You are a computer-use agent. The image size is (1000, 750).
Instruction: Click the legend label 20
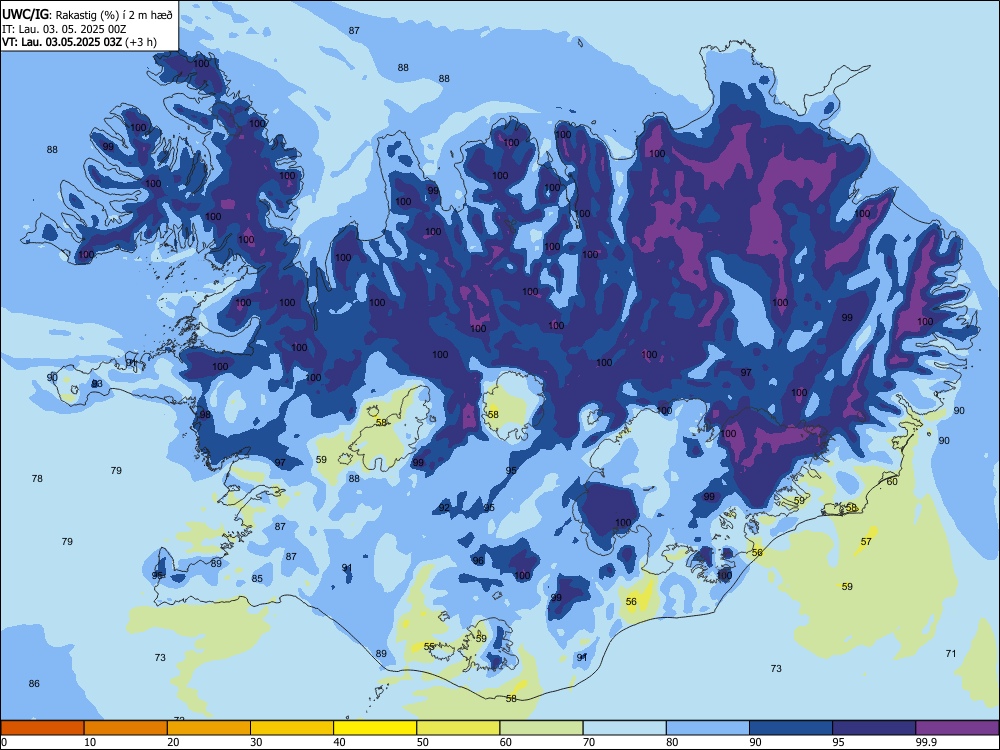pos(173,742)
